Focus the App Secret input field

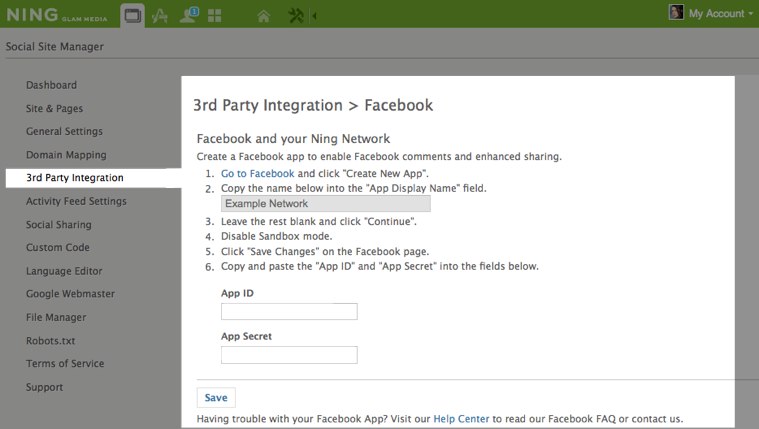pyautogui.click(x=289, y=355)
